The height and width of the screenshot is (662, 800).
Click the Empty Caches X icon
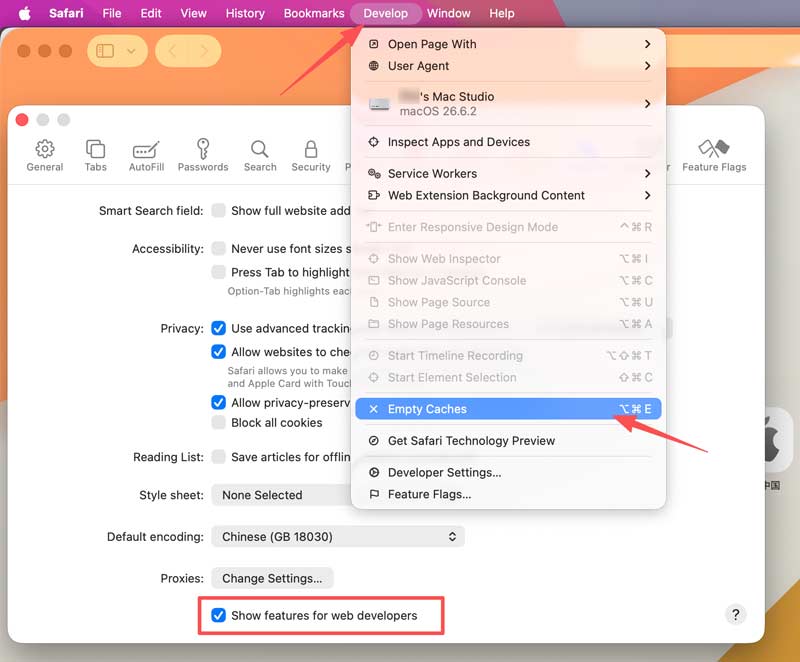[x=373, y=409]
